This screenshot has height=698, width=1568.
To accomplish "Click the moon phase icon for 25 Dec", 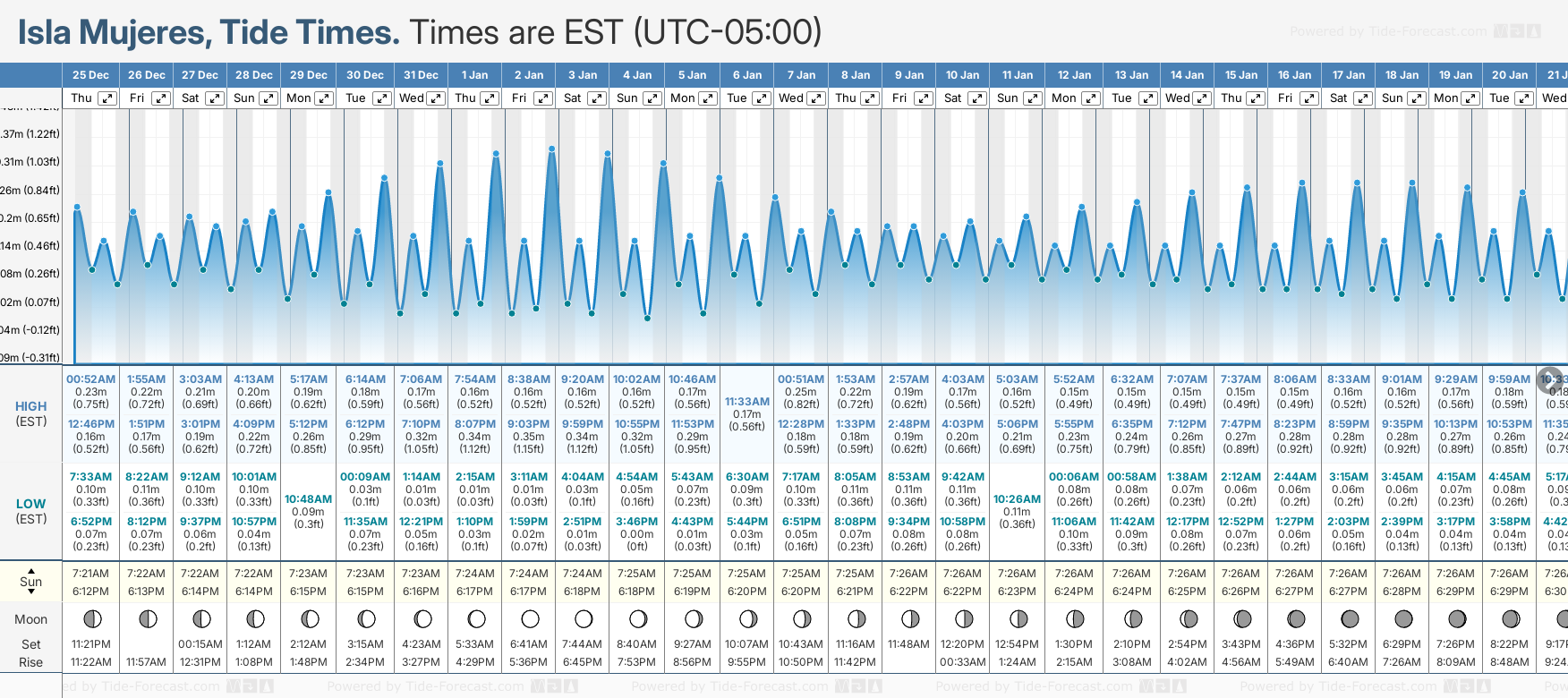I will coord(91,618).
